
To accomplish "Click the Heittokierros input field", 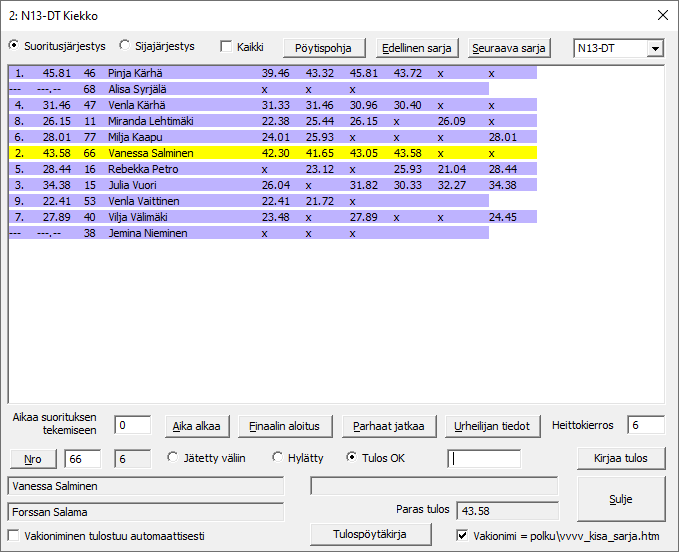I will (645, 425).
